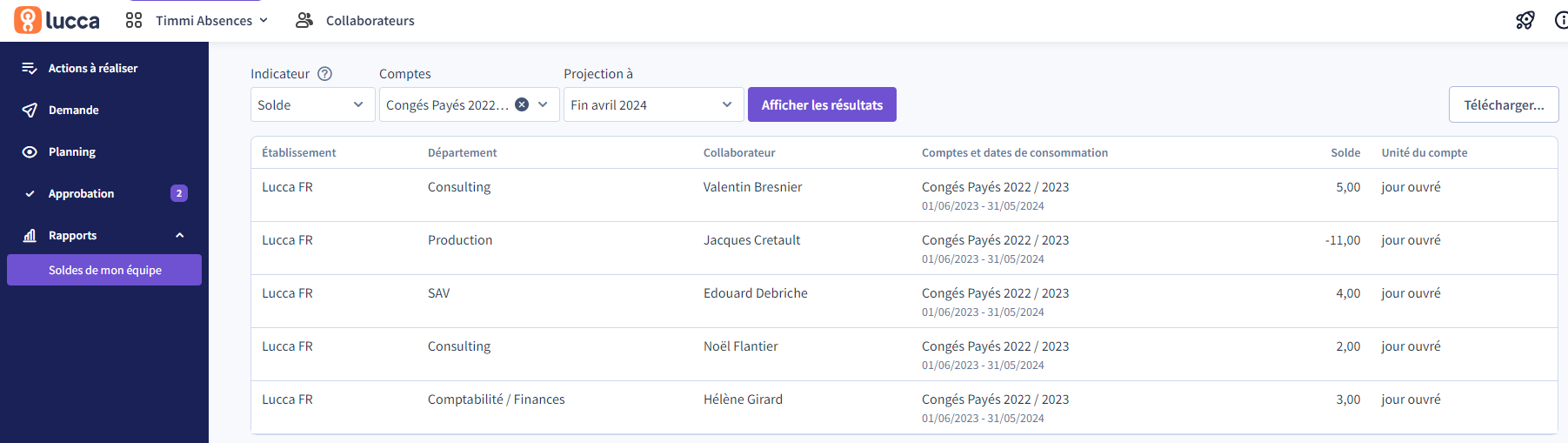Screen dimensions: 1568x443
Task: Open the Timmi Absences module switcher
Action: (x=211, y=20)
